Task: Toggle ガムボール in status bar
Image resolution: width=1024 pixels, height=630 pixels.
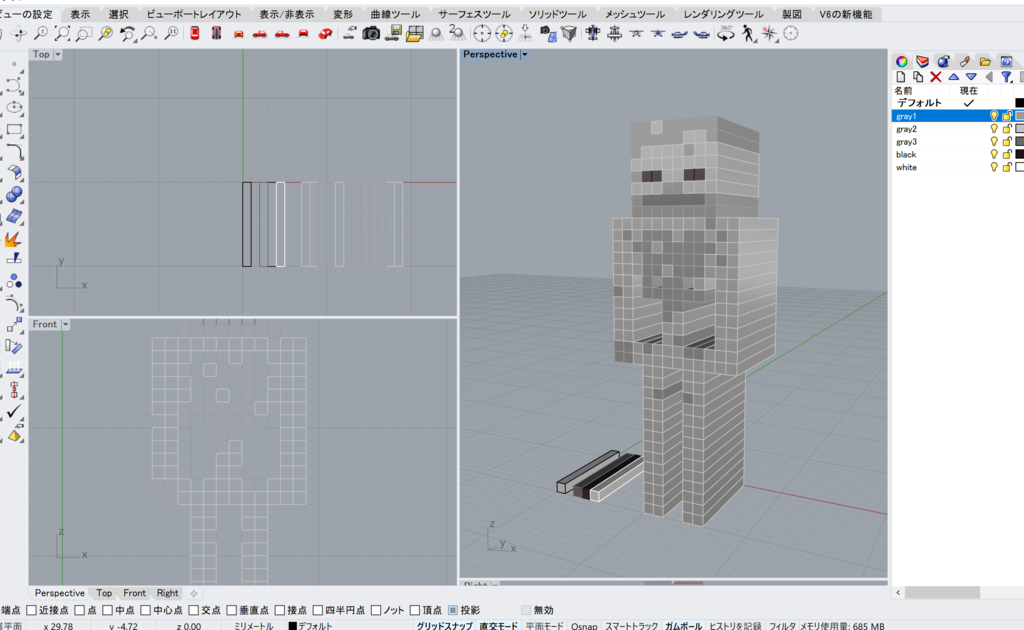Action: (683, 625)
